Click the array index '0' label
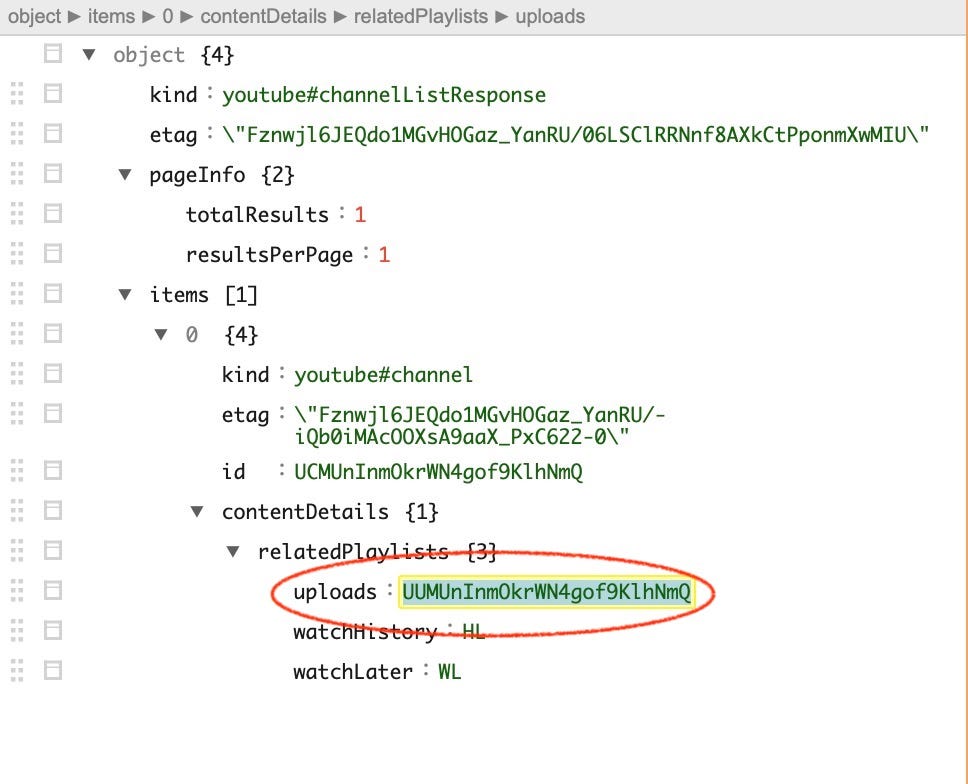 [x=191, y=335]
